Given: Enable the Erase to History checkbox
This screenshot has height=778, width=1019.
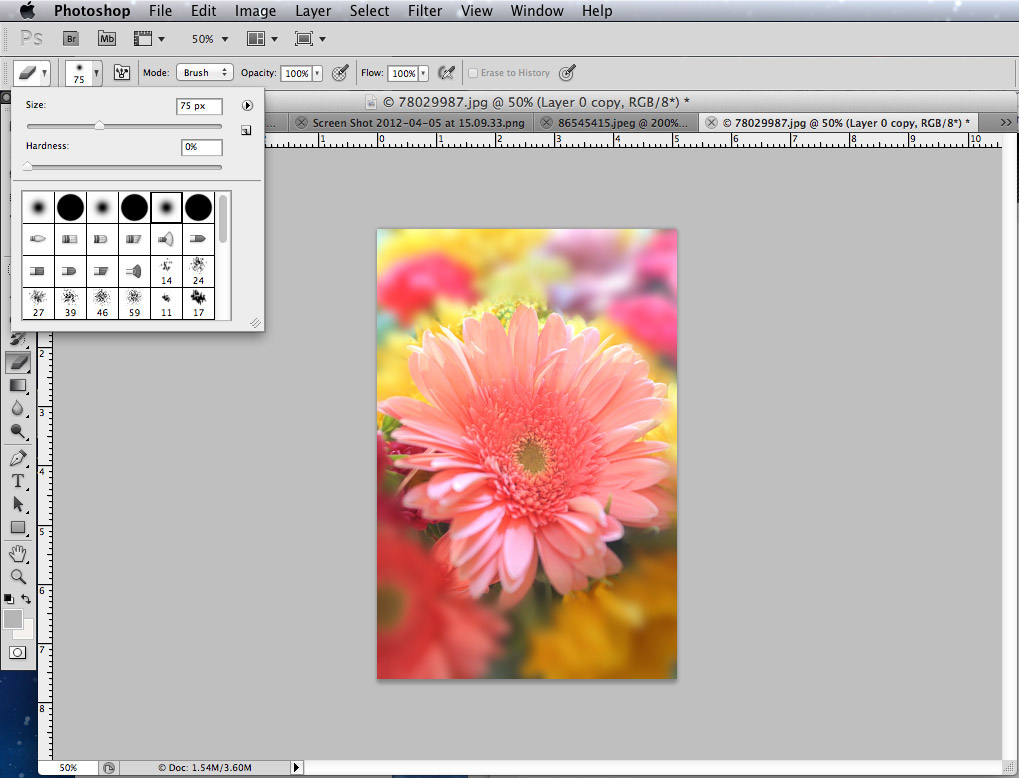Looking at the screenshot, I should point(474,73).
